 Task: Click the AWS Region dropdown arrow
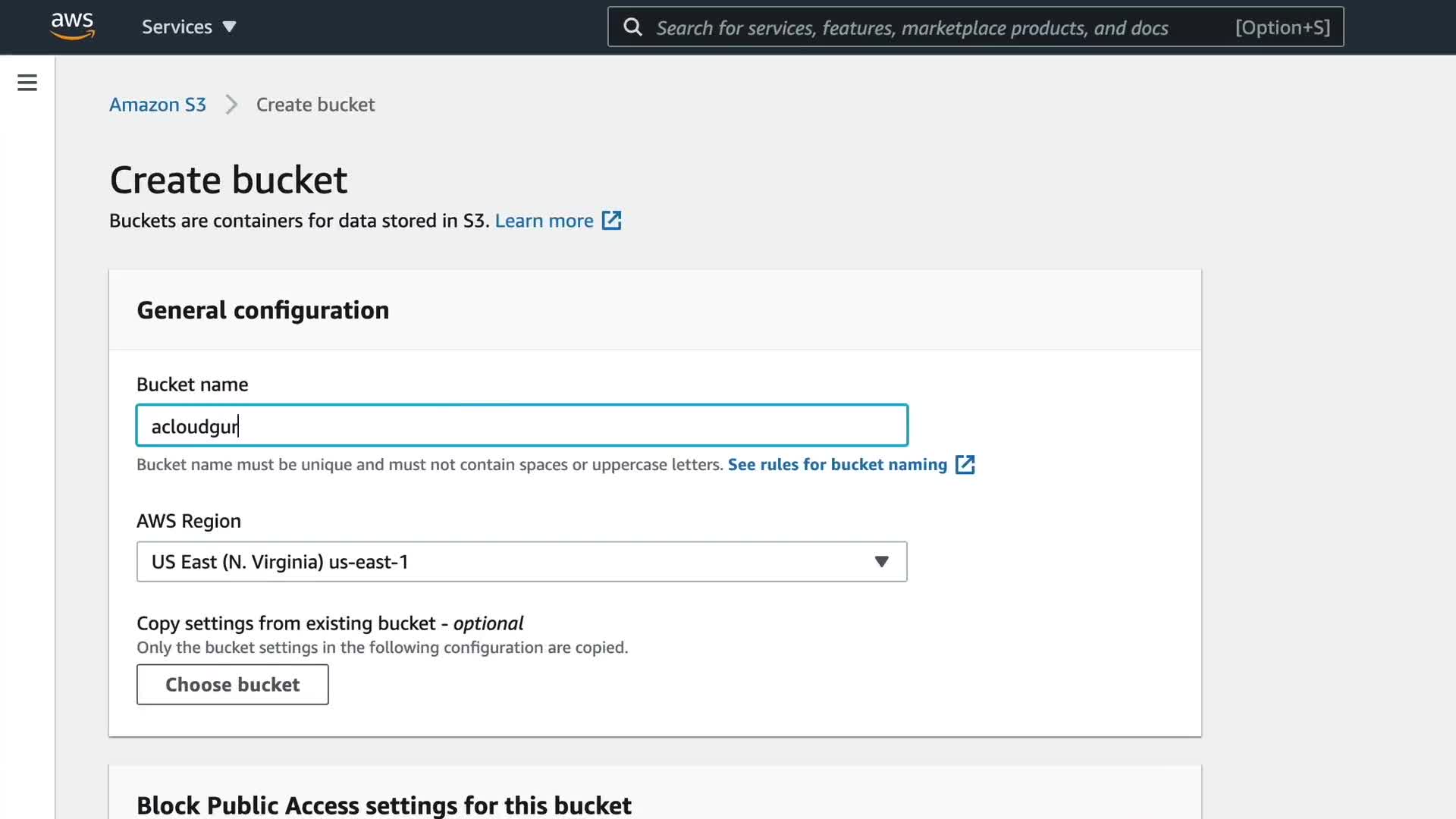[x=881, y=562]
